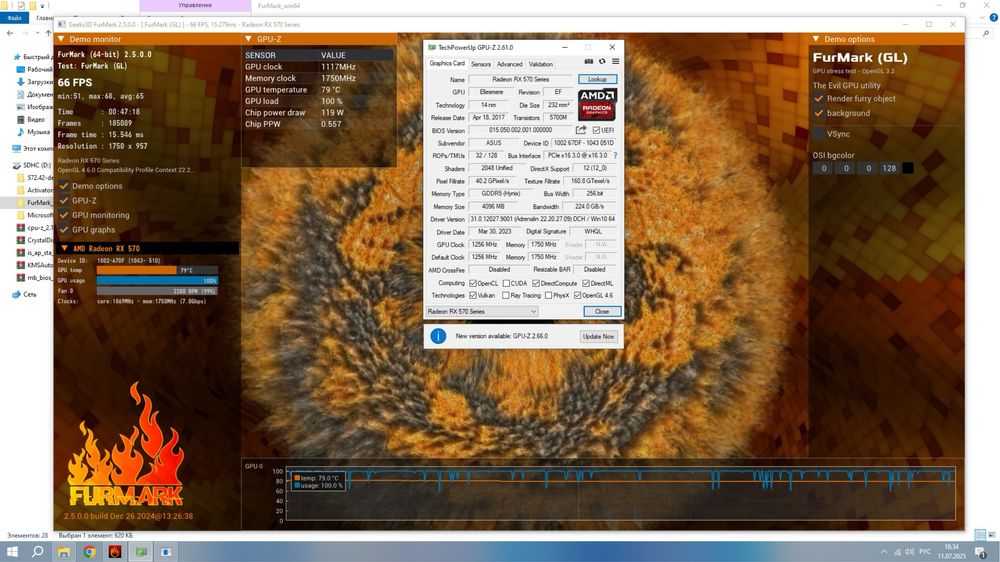Open the Управление ribbon tab
This screenshot has height=562, width=1000.
click(x=195, y=5)
